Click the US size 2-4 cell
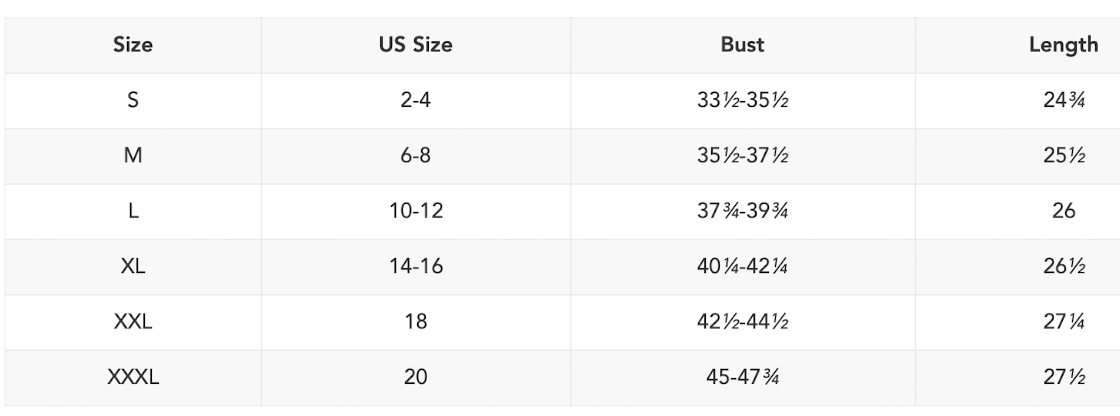This screenshot has width=1120, height=416. point(416,101)
